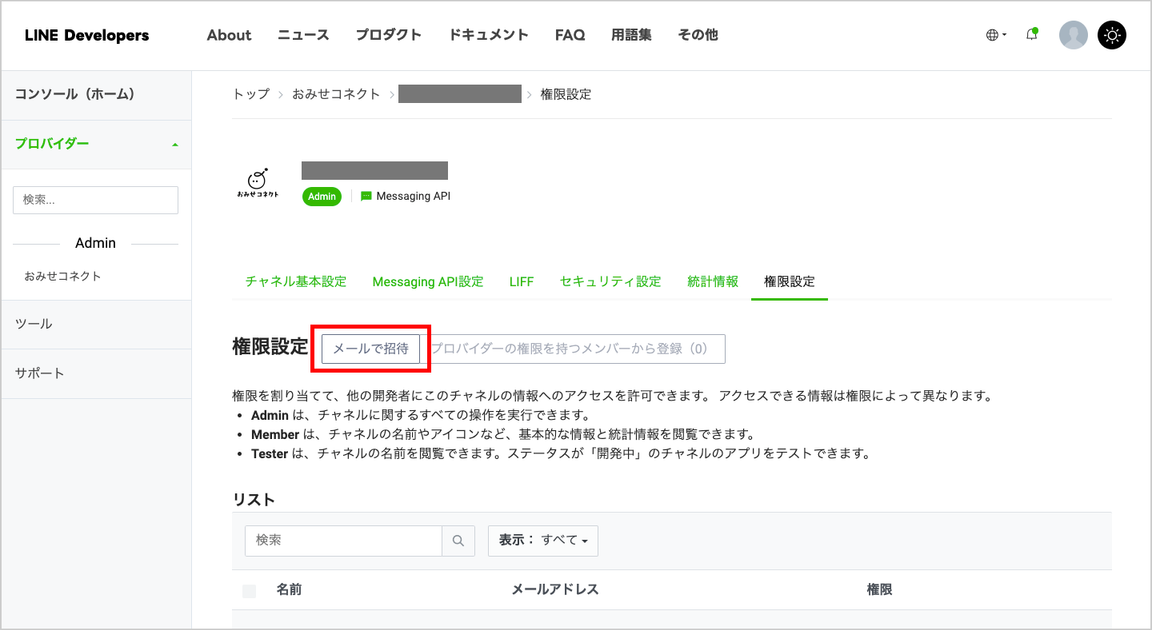
Task: Toggle dark mode sun icon
Action: tap(1112, 35)
